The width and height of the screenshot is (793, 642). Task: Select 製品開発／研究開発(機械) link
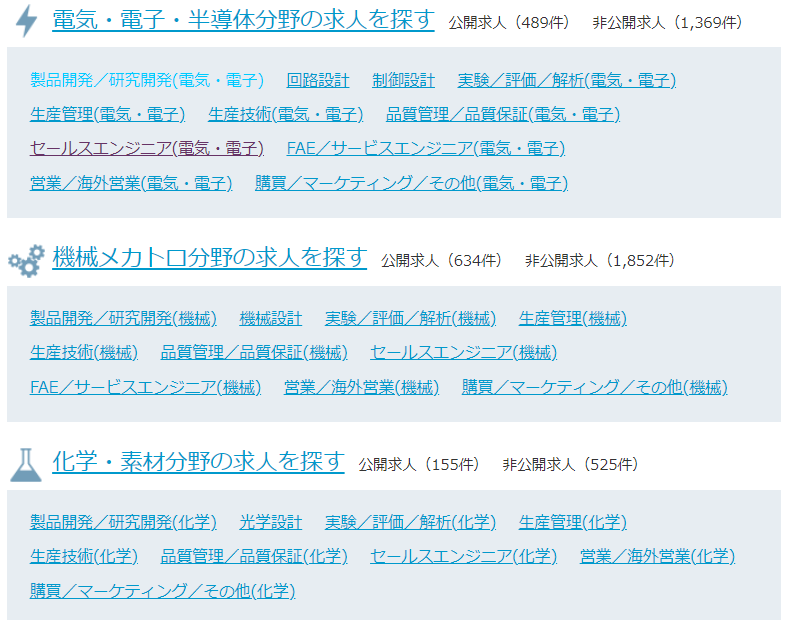point(123,319)
